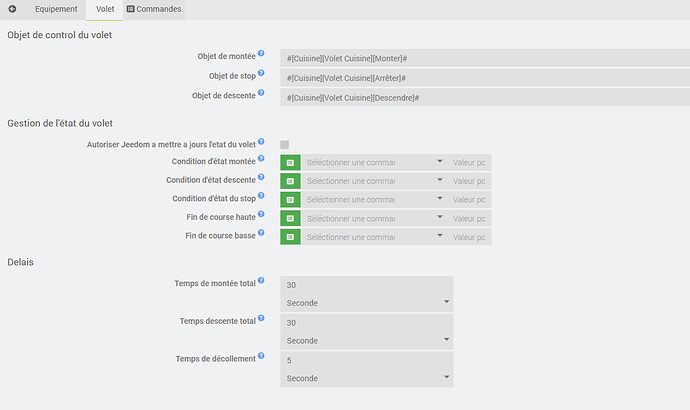Viewport: 690px width, 410px height.
Task: Enable Autoriser Jeedom a mettre a jours checkbox
Action: pos(285,145)
